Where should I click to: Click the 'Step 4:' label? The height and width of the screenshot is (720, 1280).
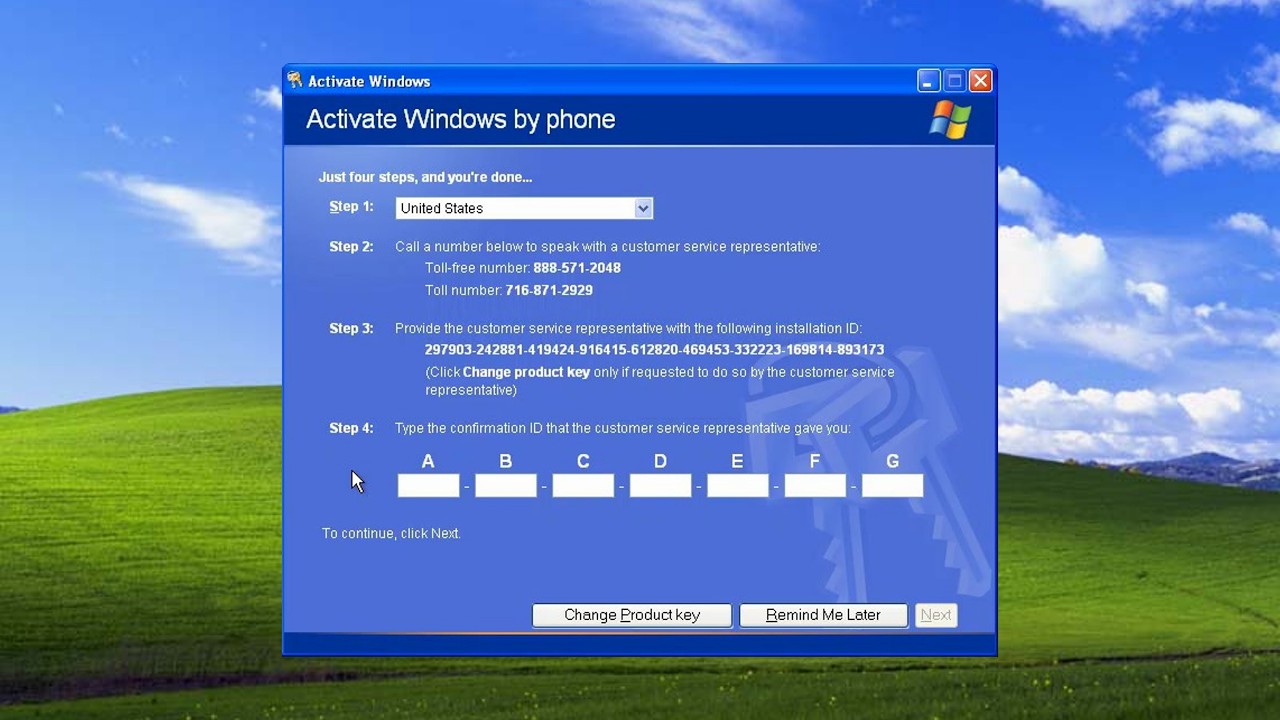(351, 428)
